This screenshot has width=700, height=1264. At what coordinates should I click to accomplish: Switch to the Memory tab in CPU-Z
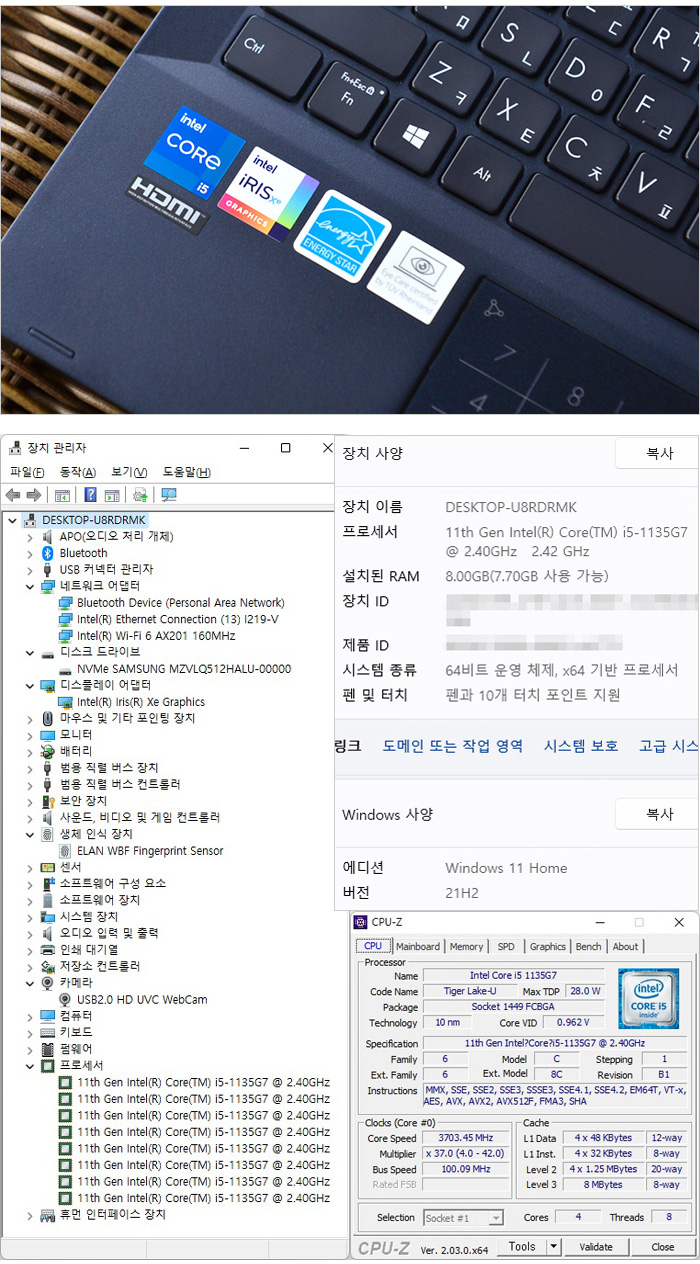(x=466, y=946)
